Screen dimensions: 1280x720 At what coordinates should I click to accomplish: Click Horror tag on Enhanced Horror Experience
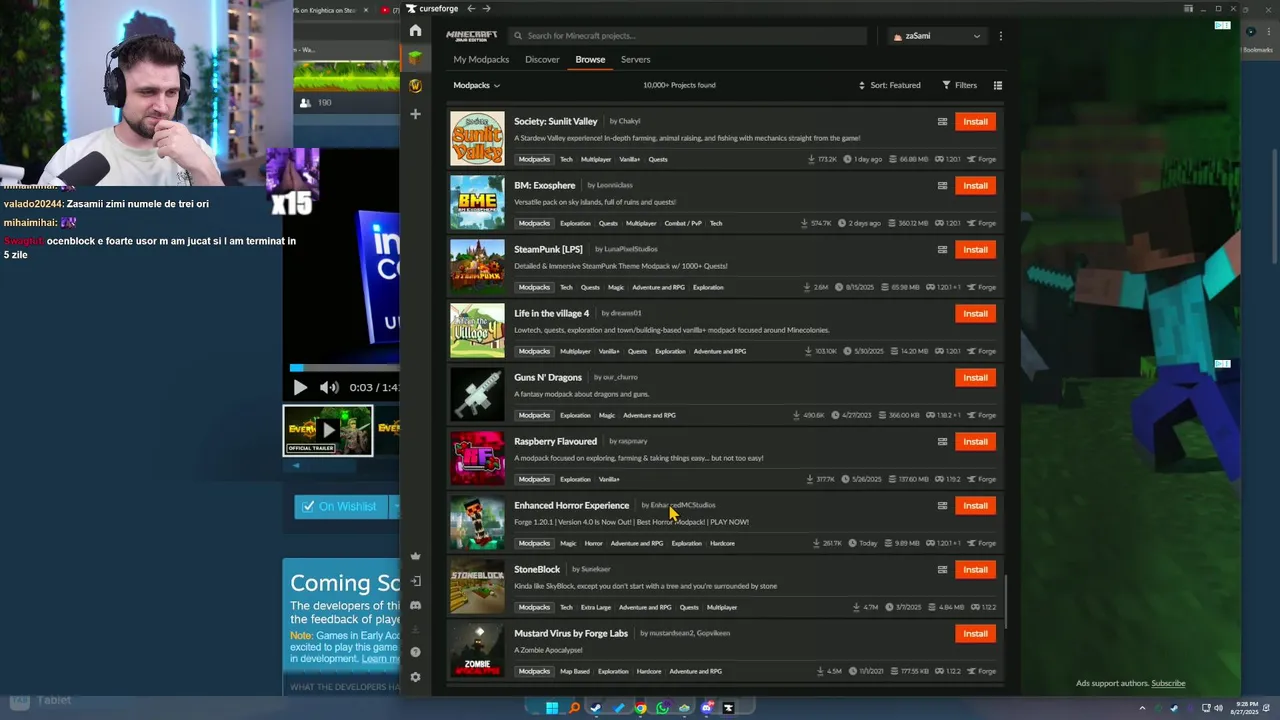coord(593,543)
